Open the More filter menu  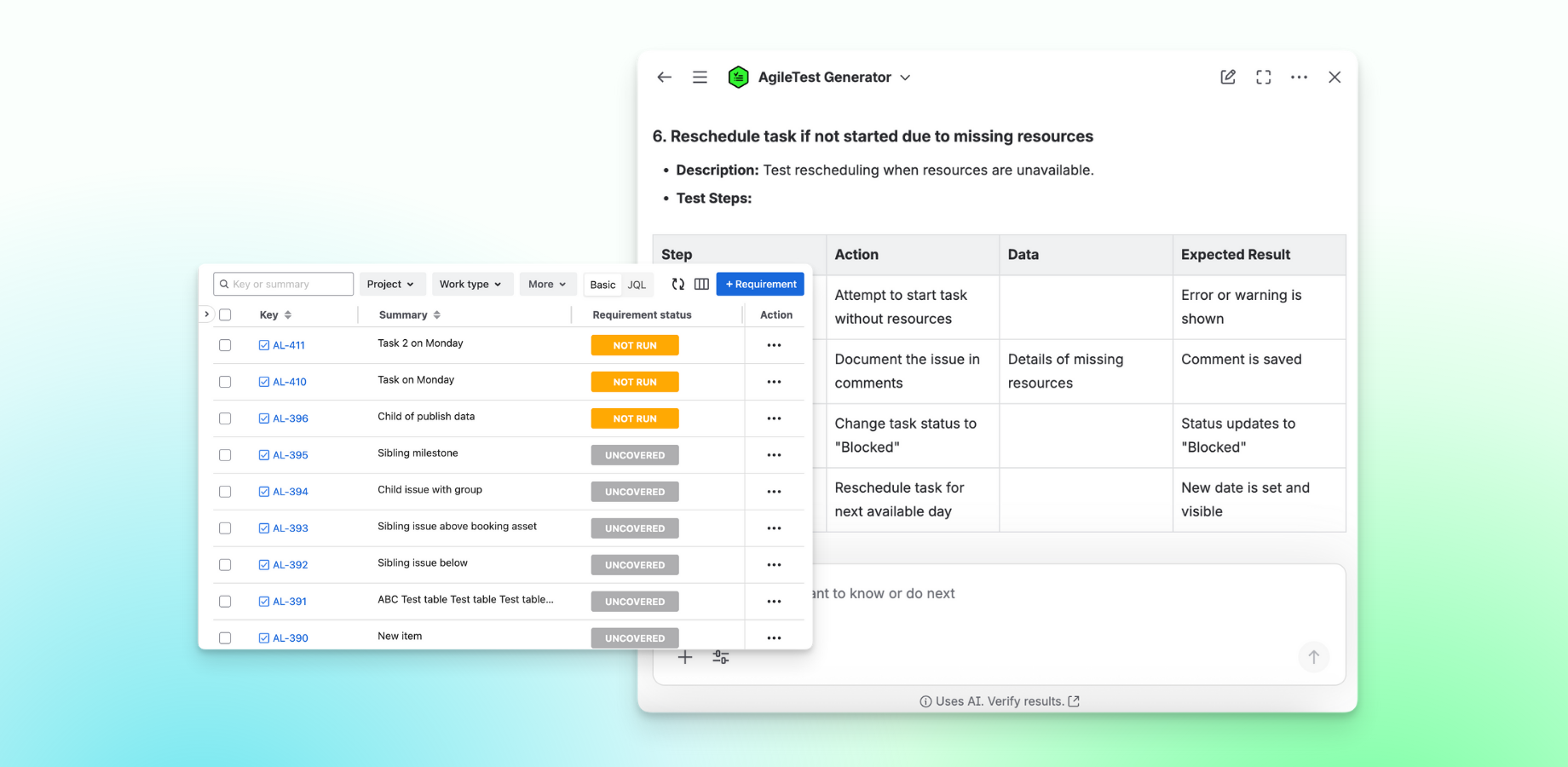[547, 284]
